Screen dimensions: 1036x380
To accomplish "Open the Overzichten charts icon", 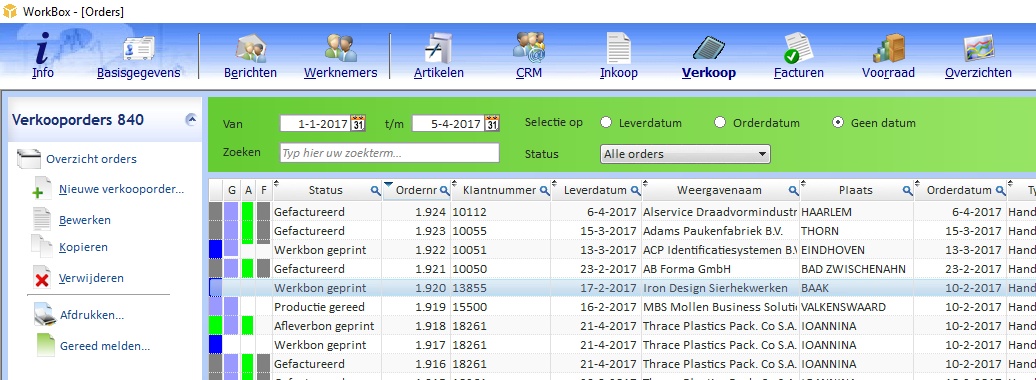I will (978, 57).
